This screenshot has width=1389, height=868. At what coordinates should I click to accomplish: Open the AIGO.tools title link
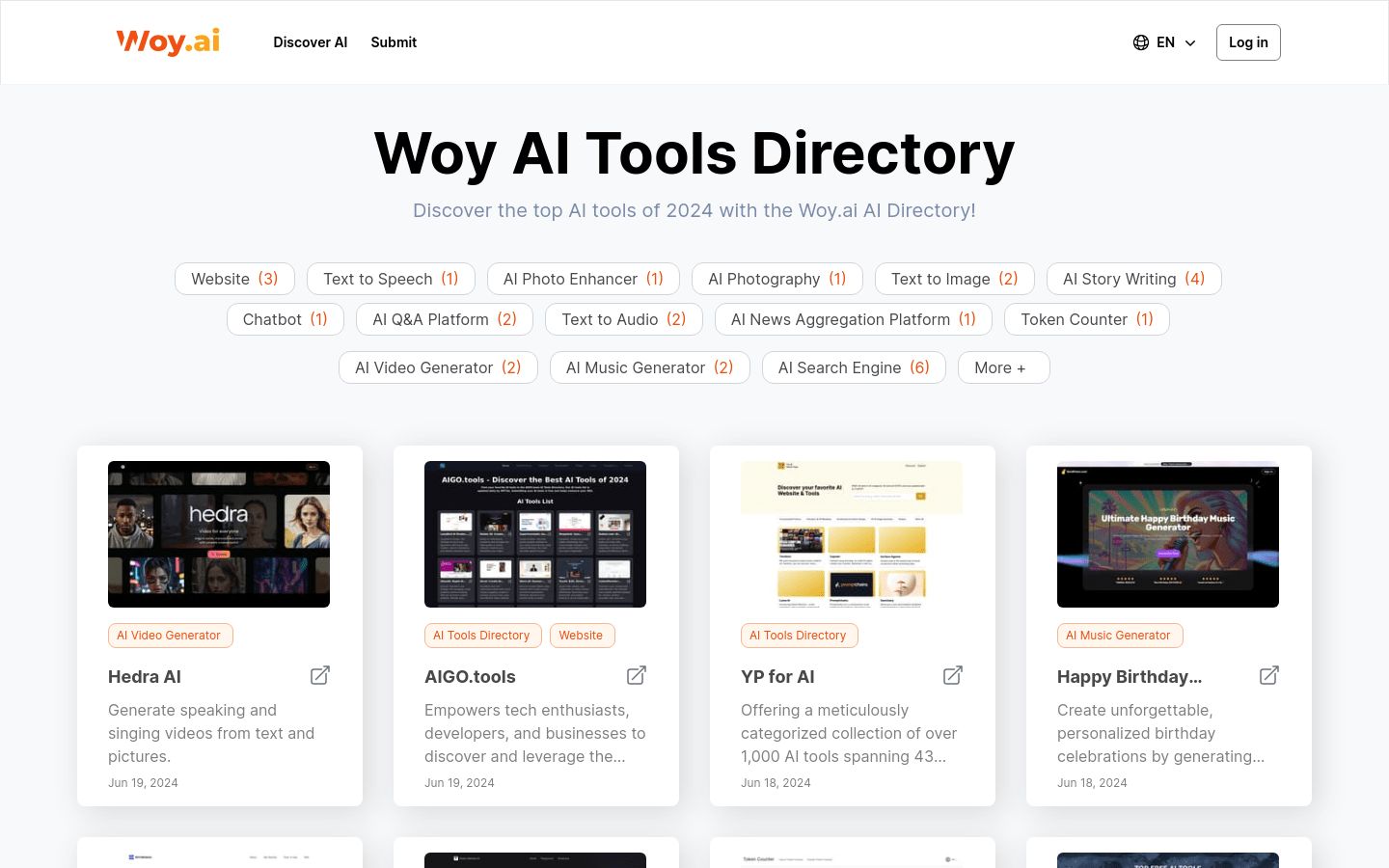tap(470, 677)
